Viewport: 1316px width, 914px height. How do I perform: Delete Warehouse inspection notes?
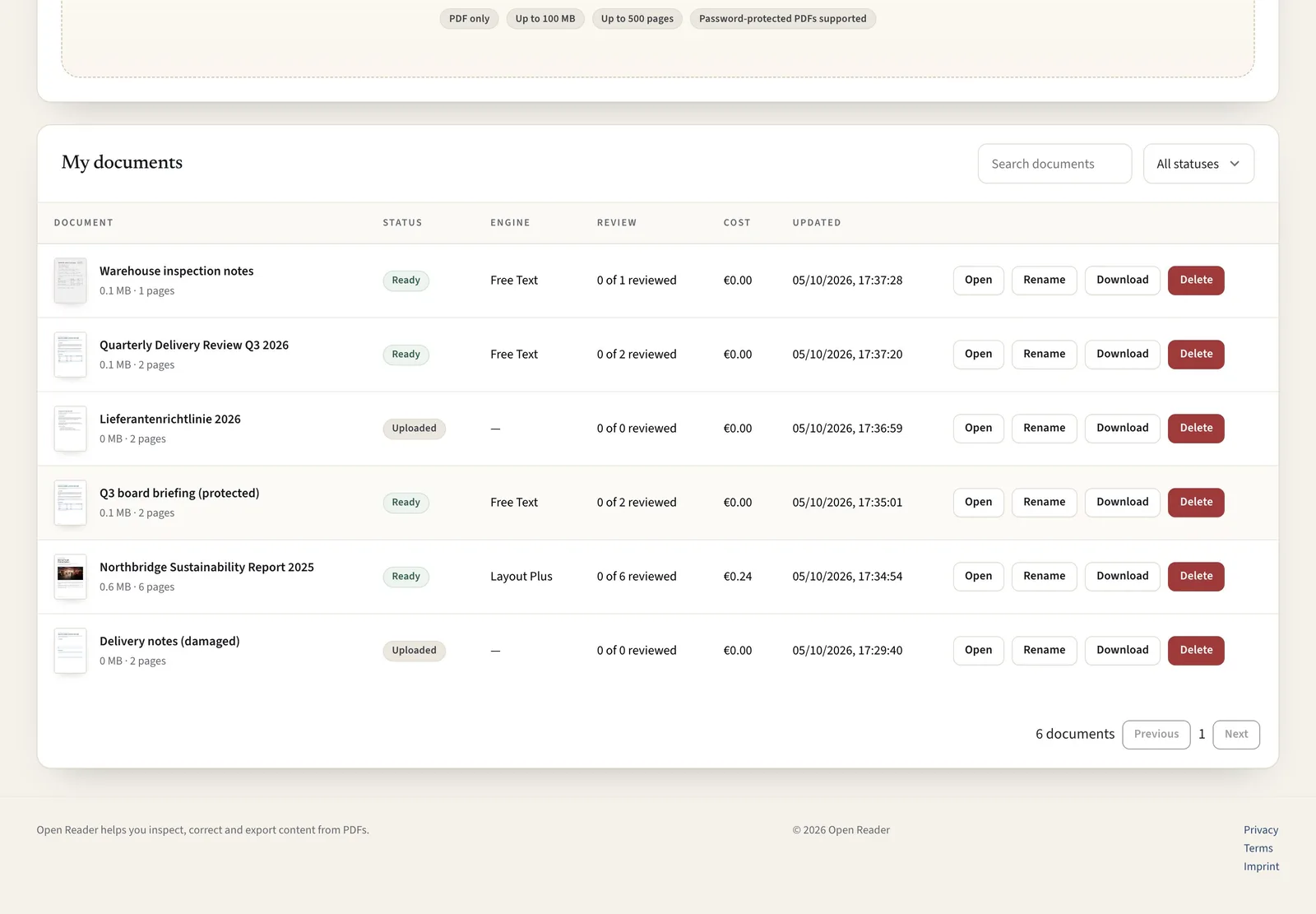click(x=1196, y=280)
